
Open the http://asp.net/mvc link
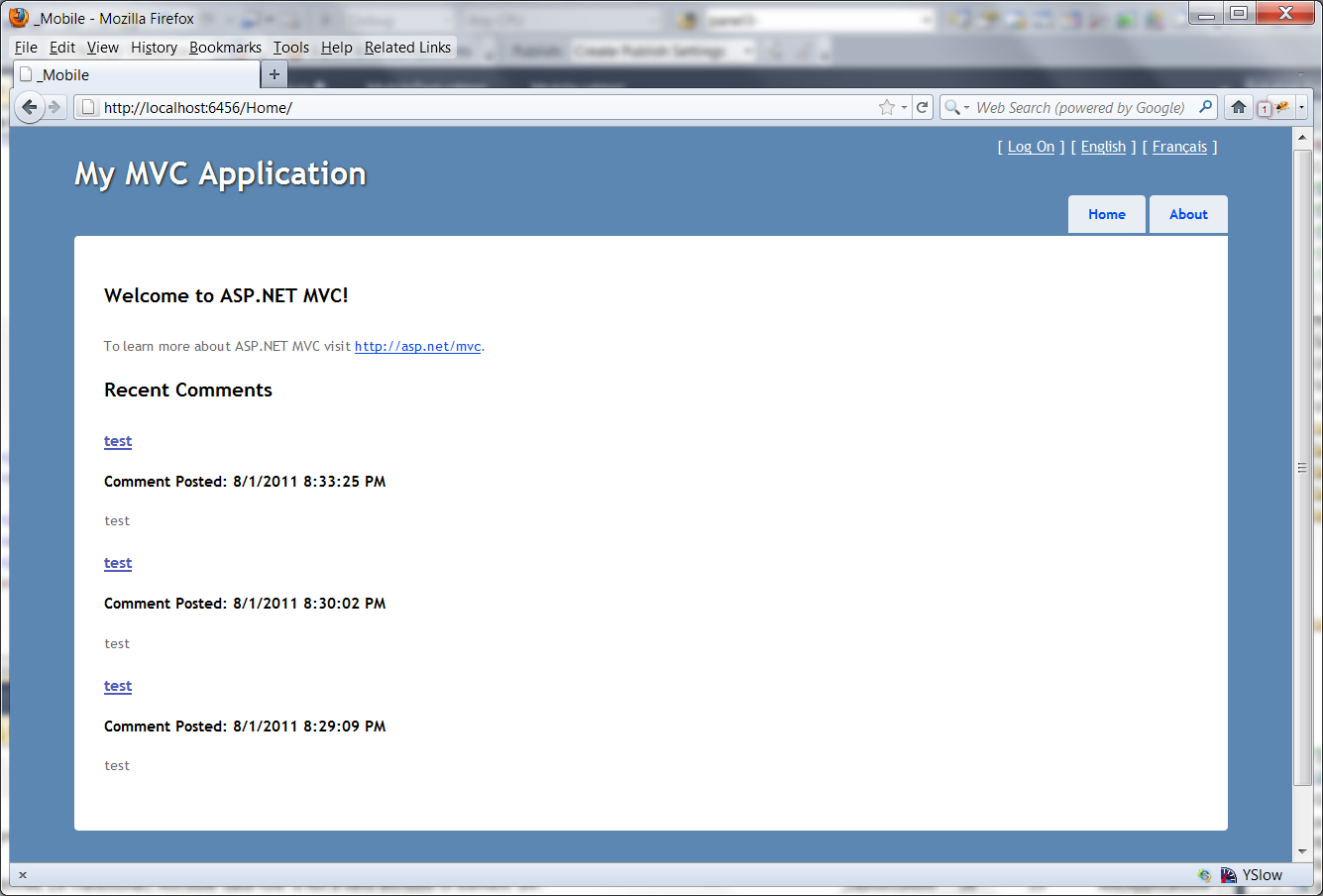(418, 346)
